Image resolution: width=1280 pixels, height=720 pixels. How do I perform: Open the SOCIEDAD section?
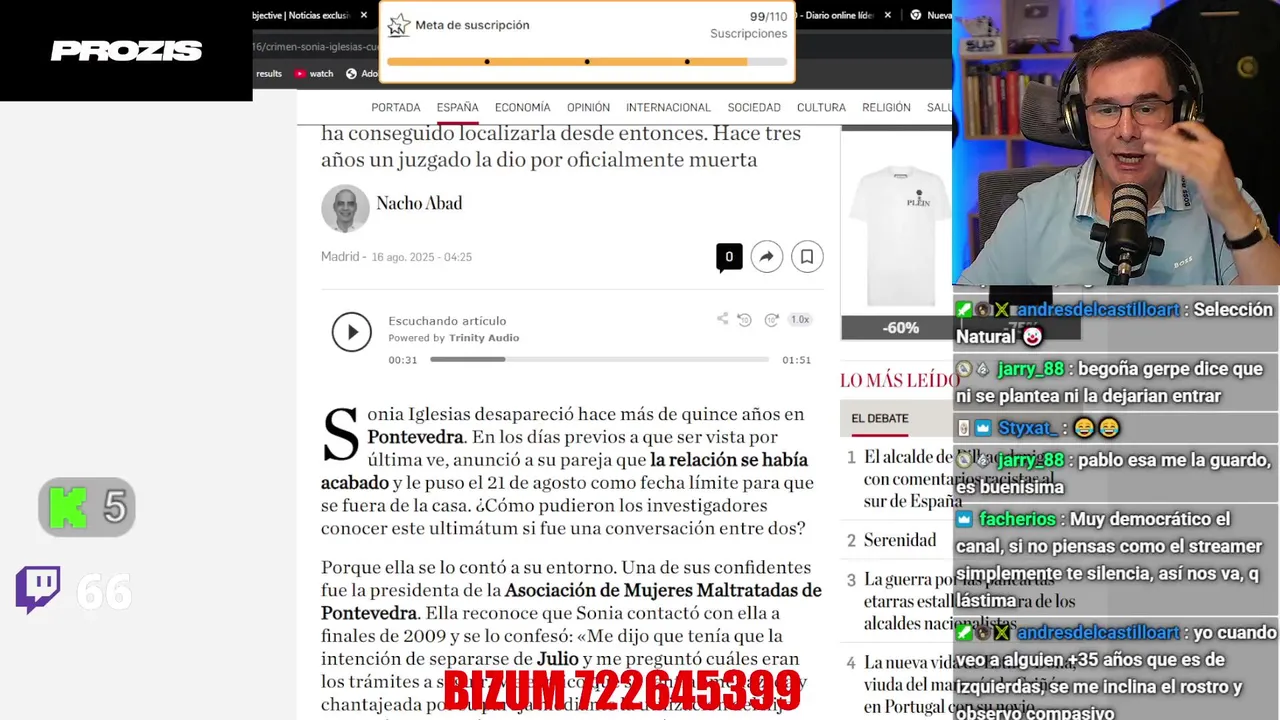point(754,107)
